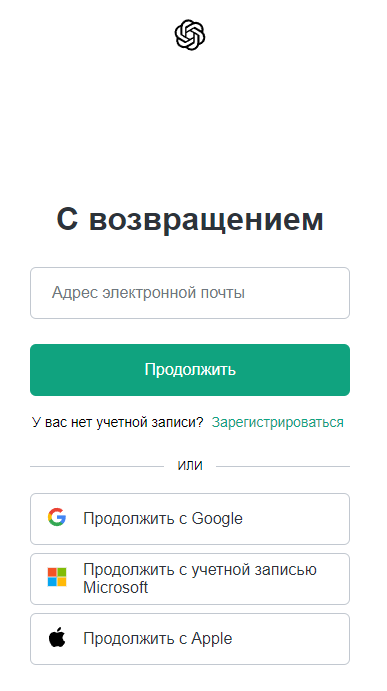Click empty space inside the email field
Viewport: 387px width, 691px height.
point(300,293)
